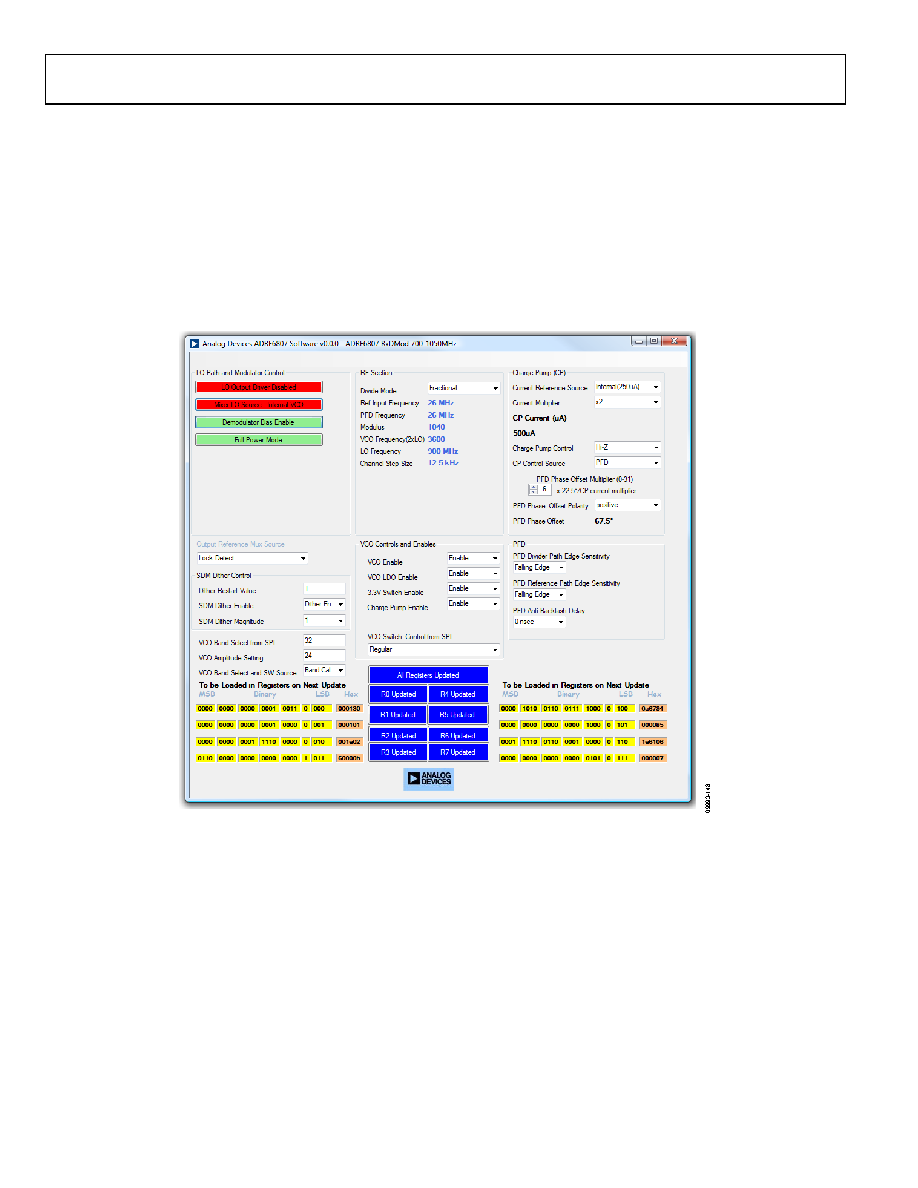Click the R7 Updated button
This screenshot has width=918, height=1188.
coord(458,752)
